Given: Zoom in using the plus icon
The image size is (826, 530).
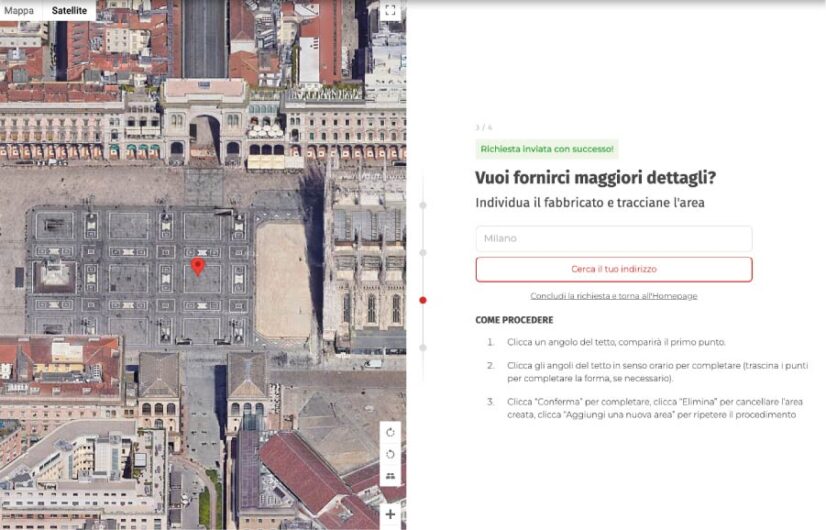Looking at the screenshot, I should (391, 514).
